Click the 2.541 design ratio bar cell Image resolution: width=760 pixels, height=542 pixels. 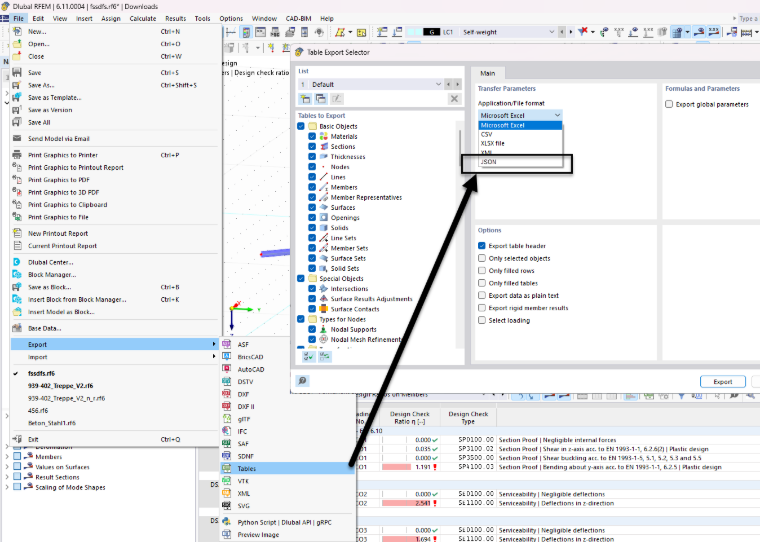tap(410, 503)
